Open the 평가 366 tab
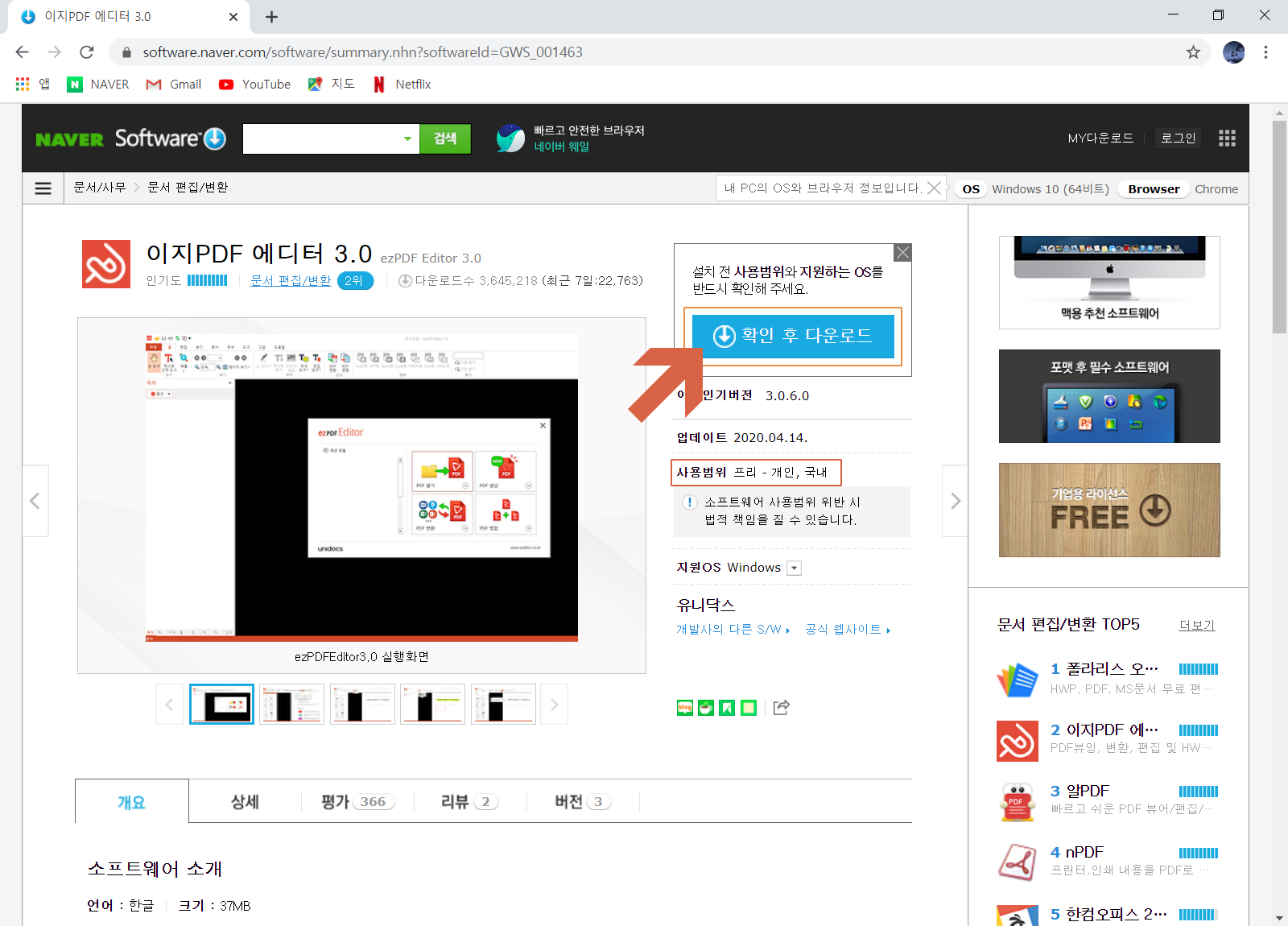Image resolution: width=1288 pixels, height=926 pixels. pyautogui.click(x=357, y=801)
